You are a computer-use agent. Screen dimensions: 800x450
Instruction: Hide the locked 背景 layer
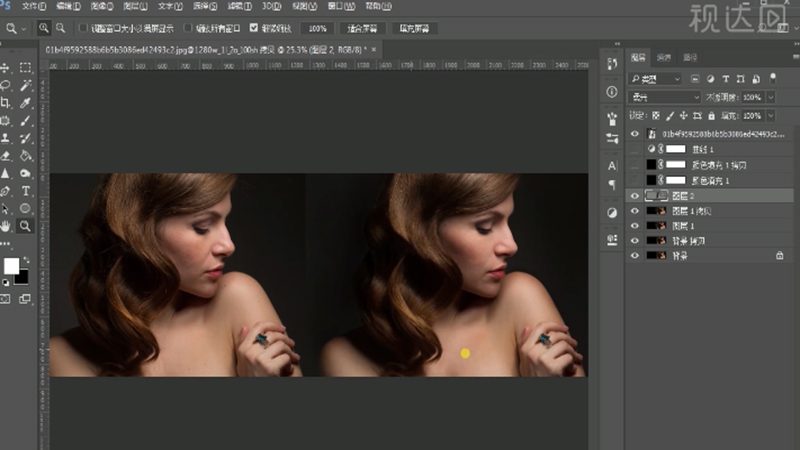(635, 255)
